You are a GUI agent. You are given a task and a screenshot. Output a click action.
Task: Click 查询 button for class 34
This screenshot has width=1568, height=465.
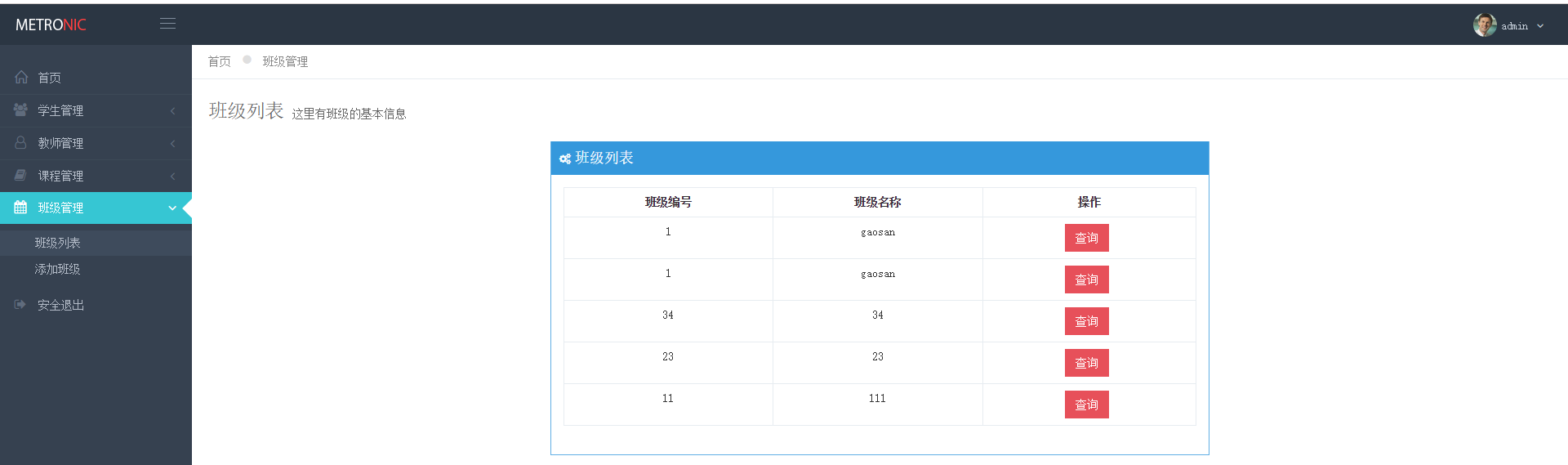(1086, 321)
